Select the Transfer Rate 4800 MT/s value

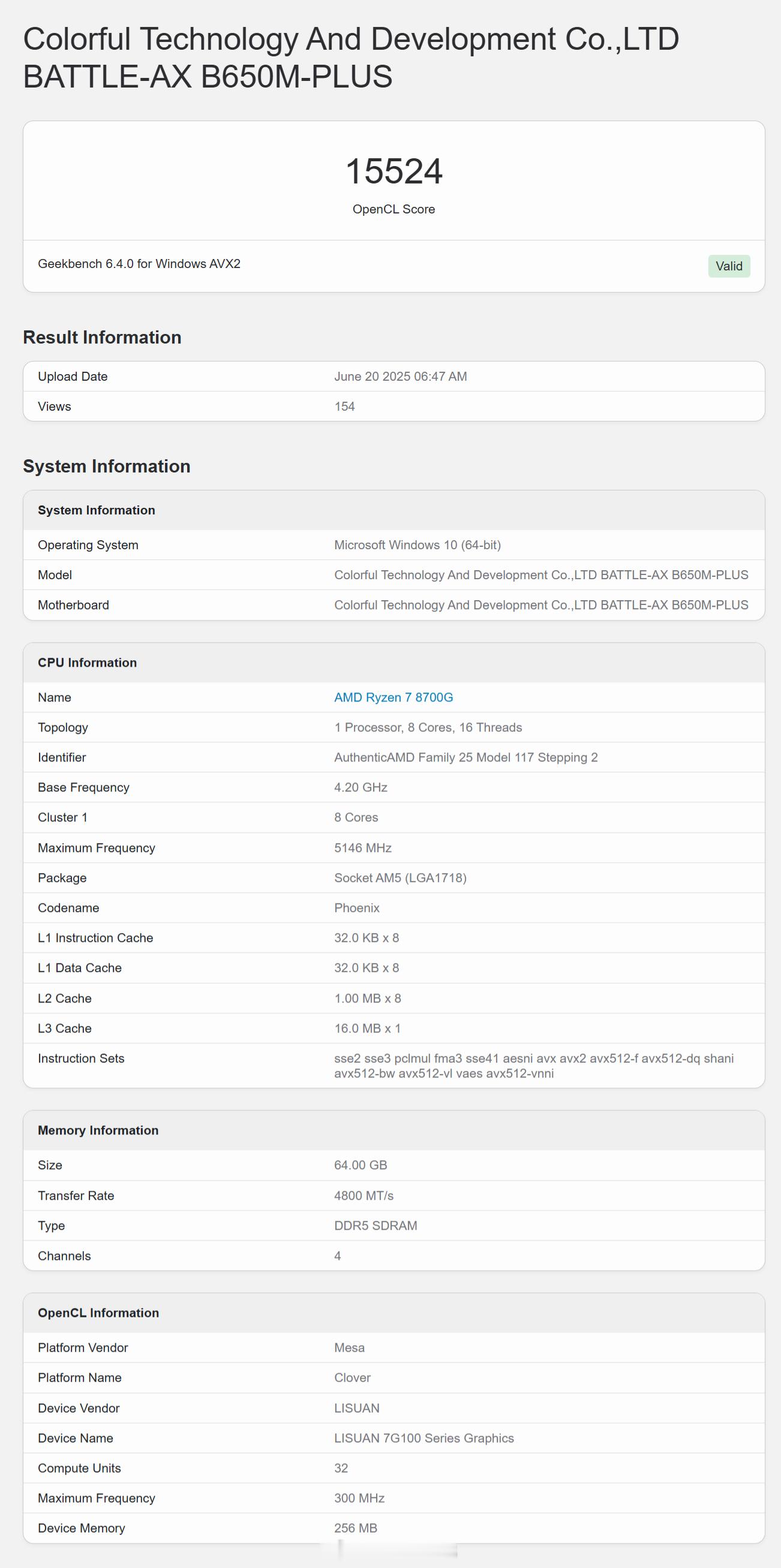coord(364,1196)
